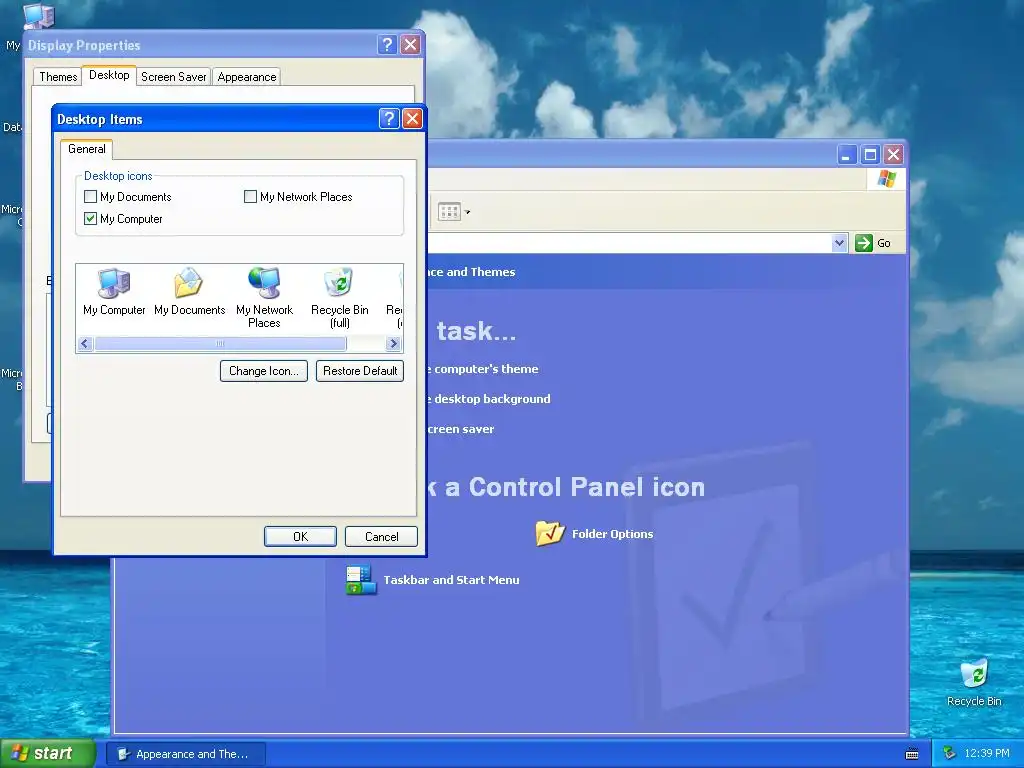Click the Folder Options link text
1024x768 pixels.
[613, 534]
